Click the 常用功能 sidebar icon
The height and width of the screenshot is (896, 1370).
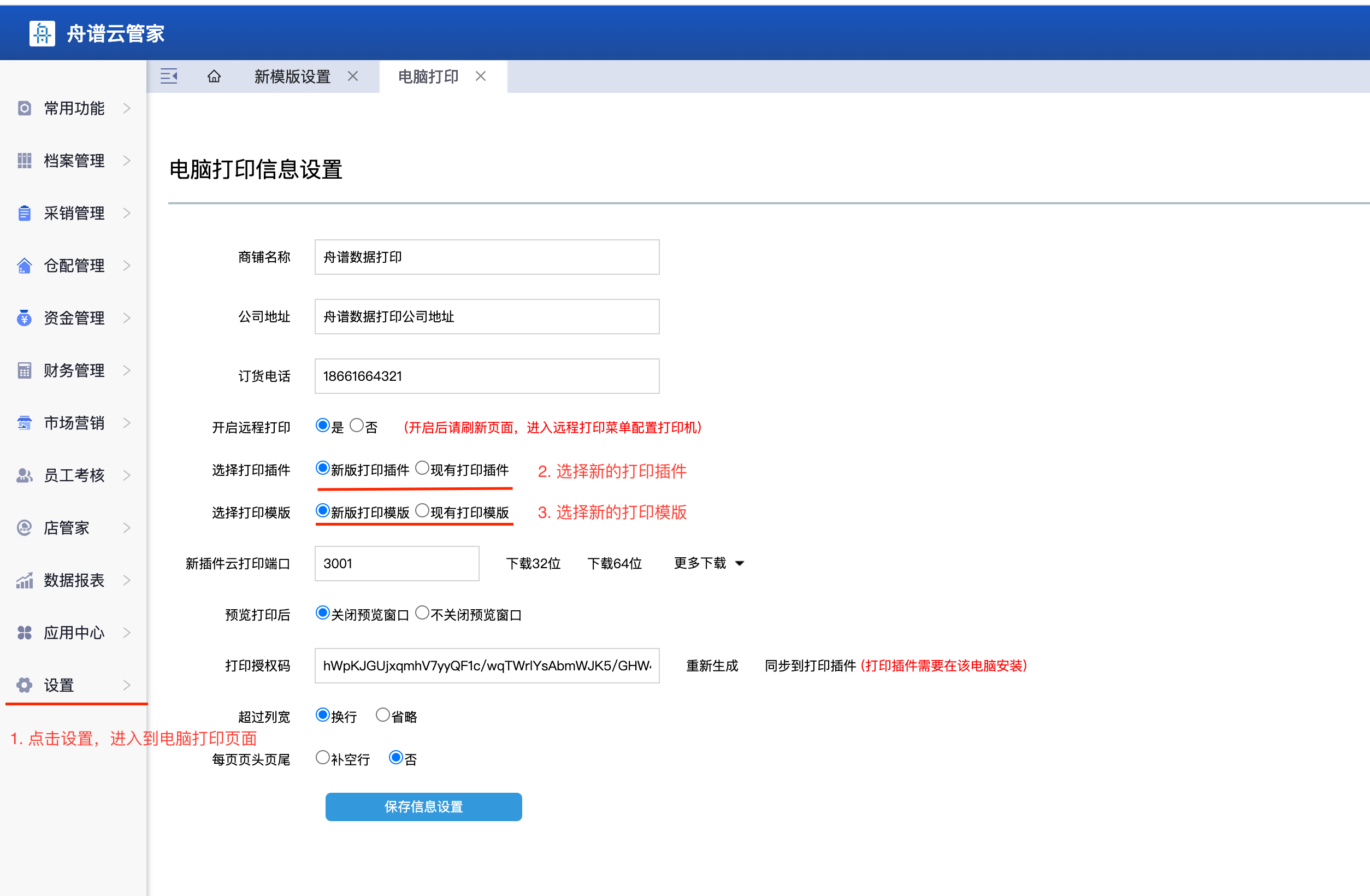(24, 108)
